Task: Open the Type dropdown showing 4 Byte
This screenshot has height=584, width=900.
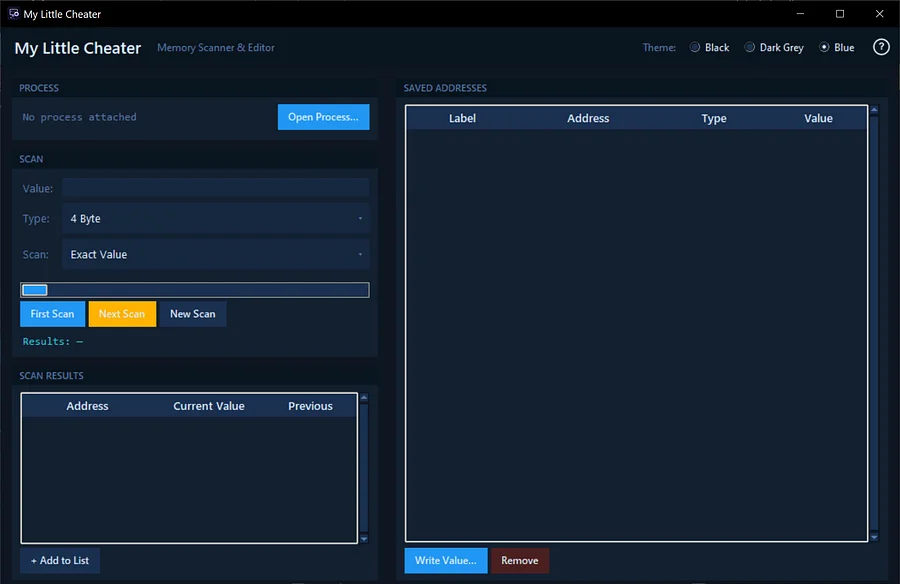Action: pyautogui.click(x=216, y=218)
